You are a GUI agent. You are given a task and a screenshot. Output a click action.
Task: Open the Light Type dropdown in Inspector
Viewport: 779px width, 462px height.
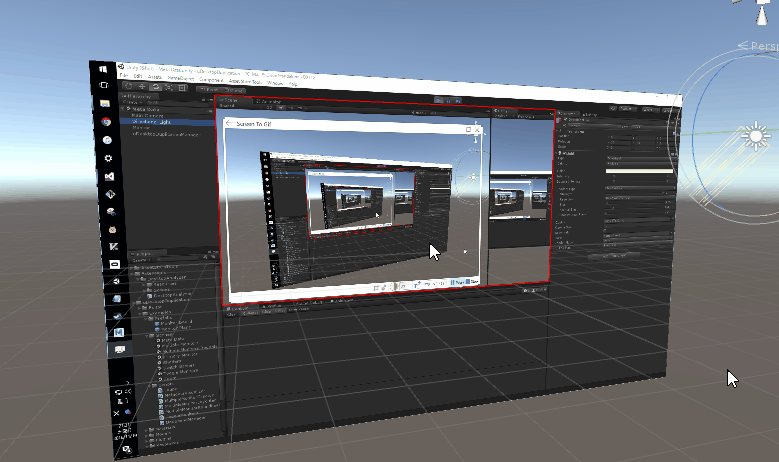[x=640, y=158]
